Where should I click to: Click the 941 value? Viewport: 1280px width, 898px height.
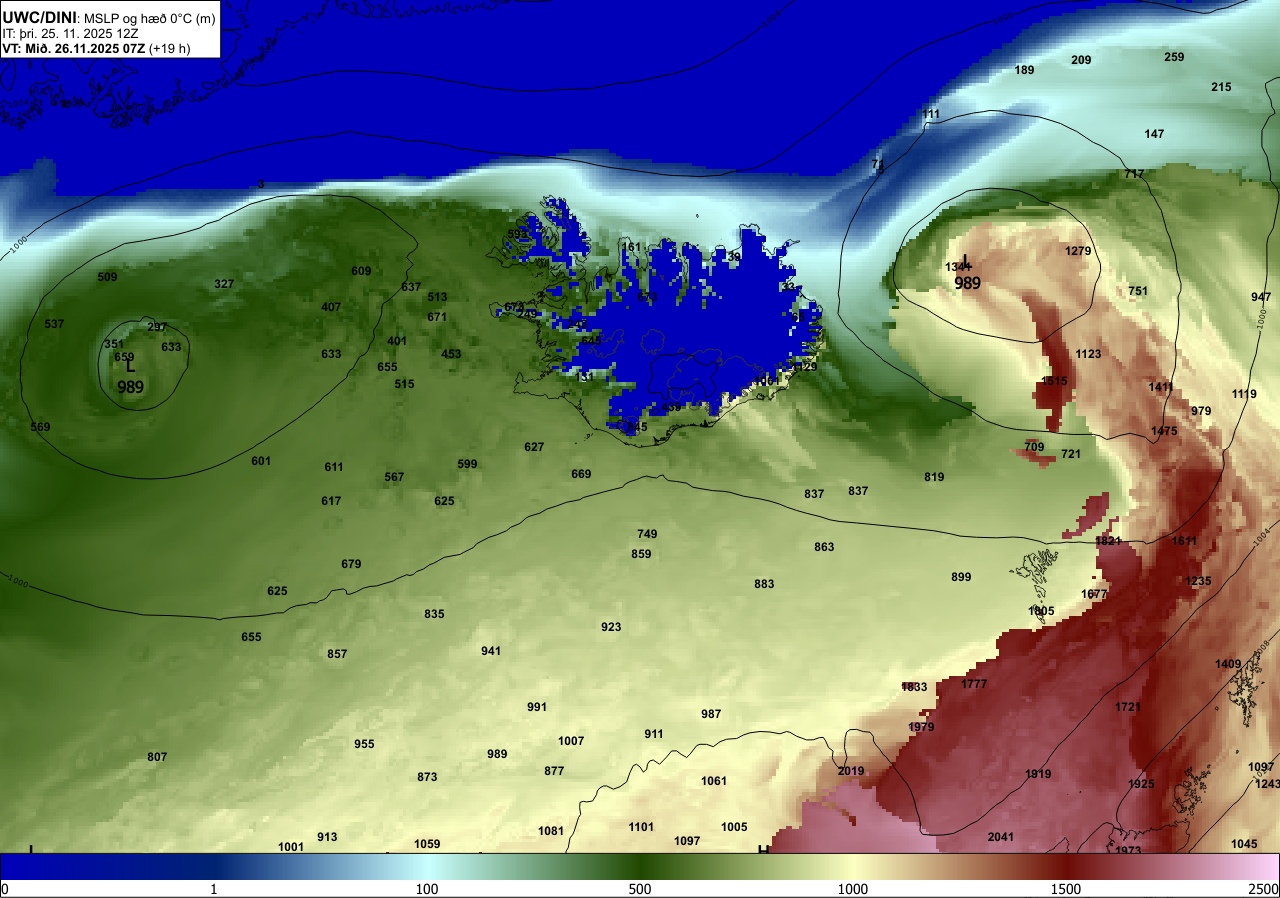[x=490, y=651]
